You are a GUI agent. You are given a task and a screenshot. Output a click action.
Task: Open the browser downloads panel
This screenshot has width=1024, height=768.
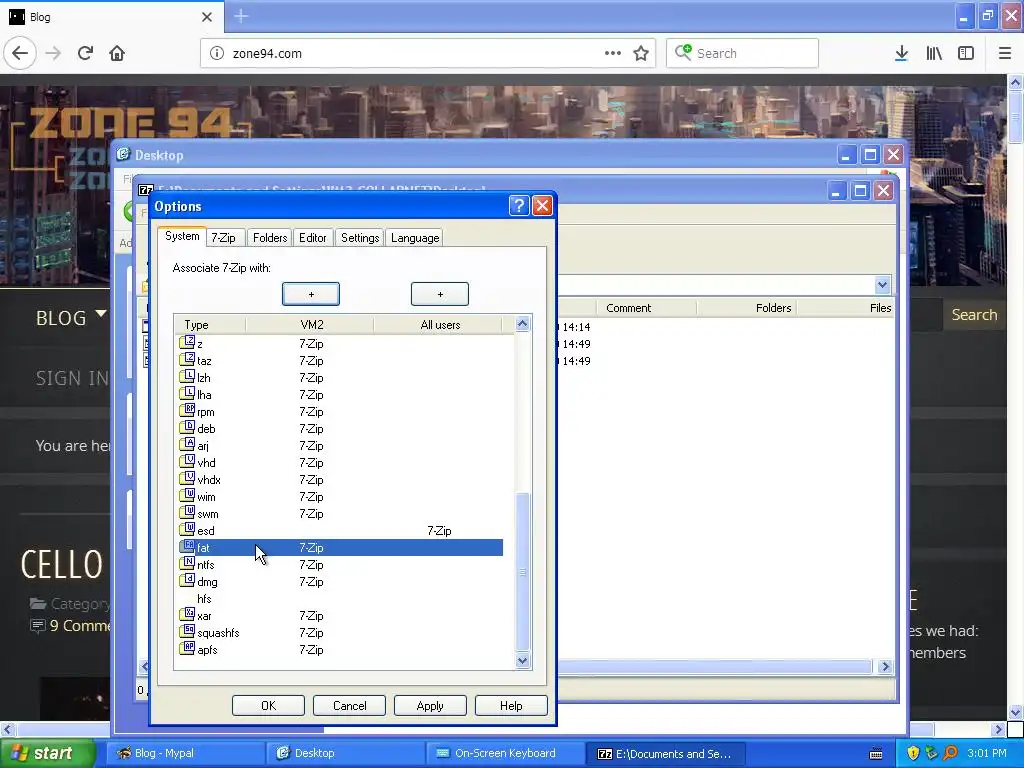pos(901,54)
